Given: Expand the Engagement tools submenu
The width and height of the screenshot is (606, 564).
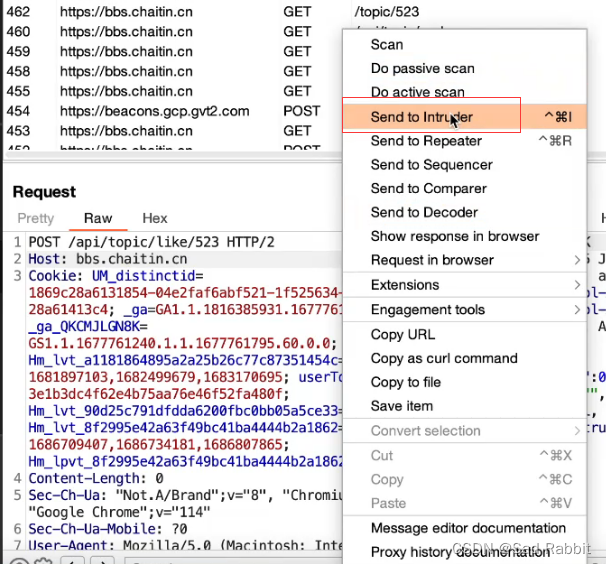Looking at the screenshot, I should tap(465, 310).
